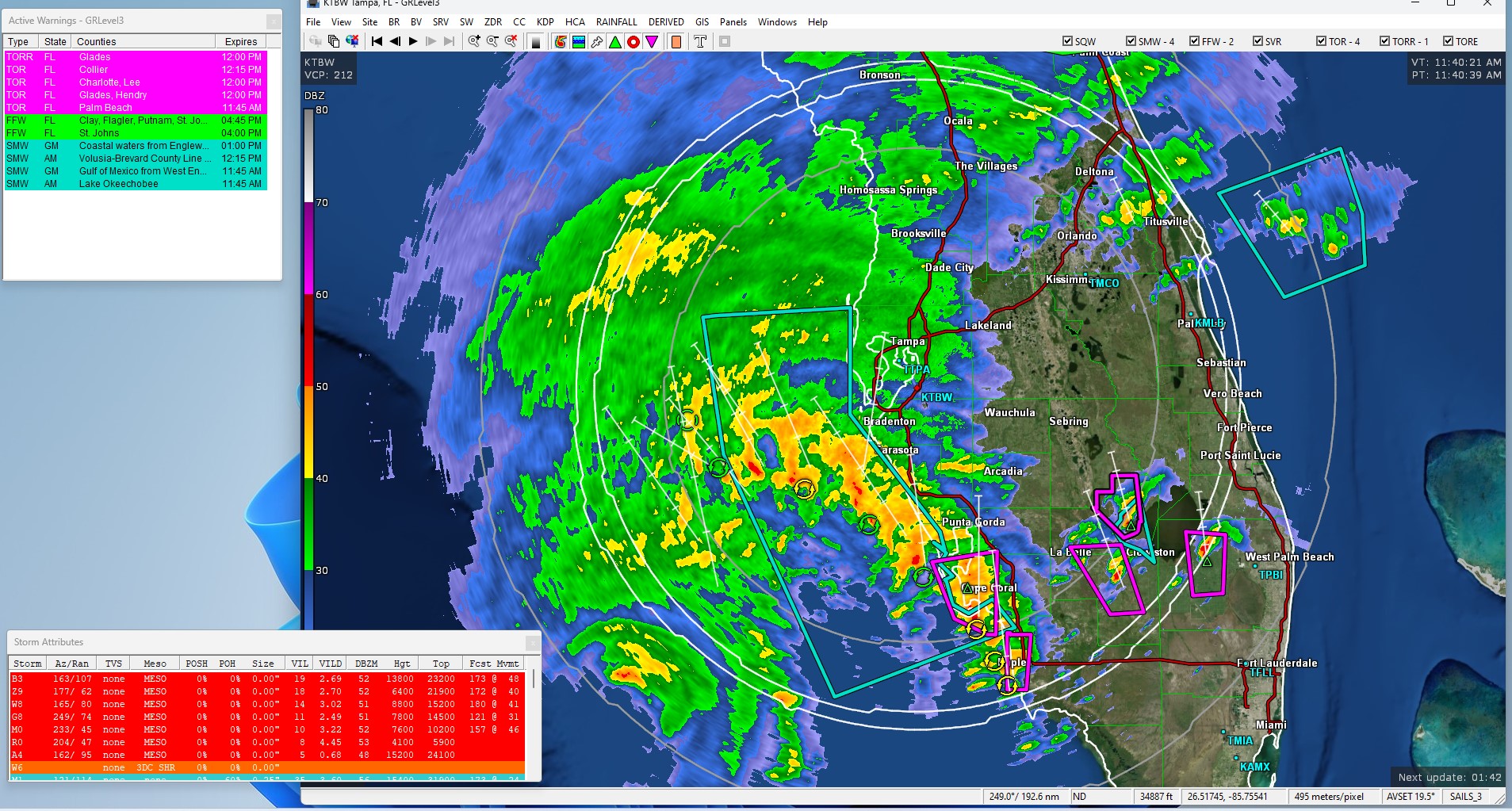
Task: Click the zoom out magnifier icon
Action: pos(492,41)
